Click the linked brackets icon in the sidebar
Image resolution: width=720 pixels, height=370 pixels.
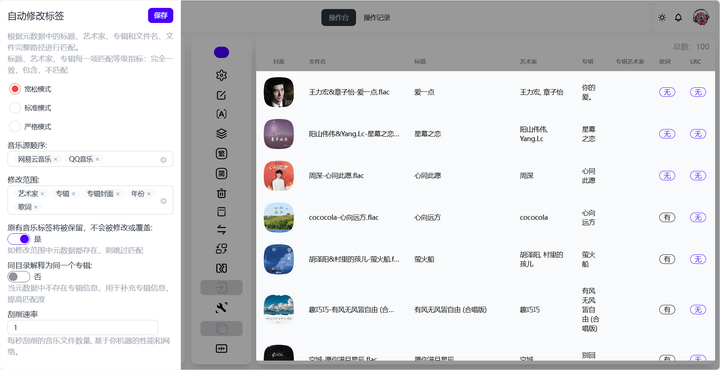pyautogui.click(x=221, y=268)
